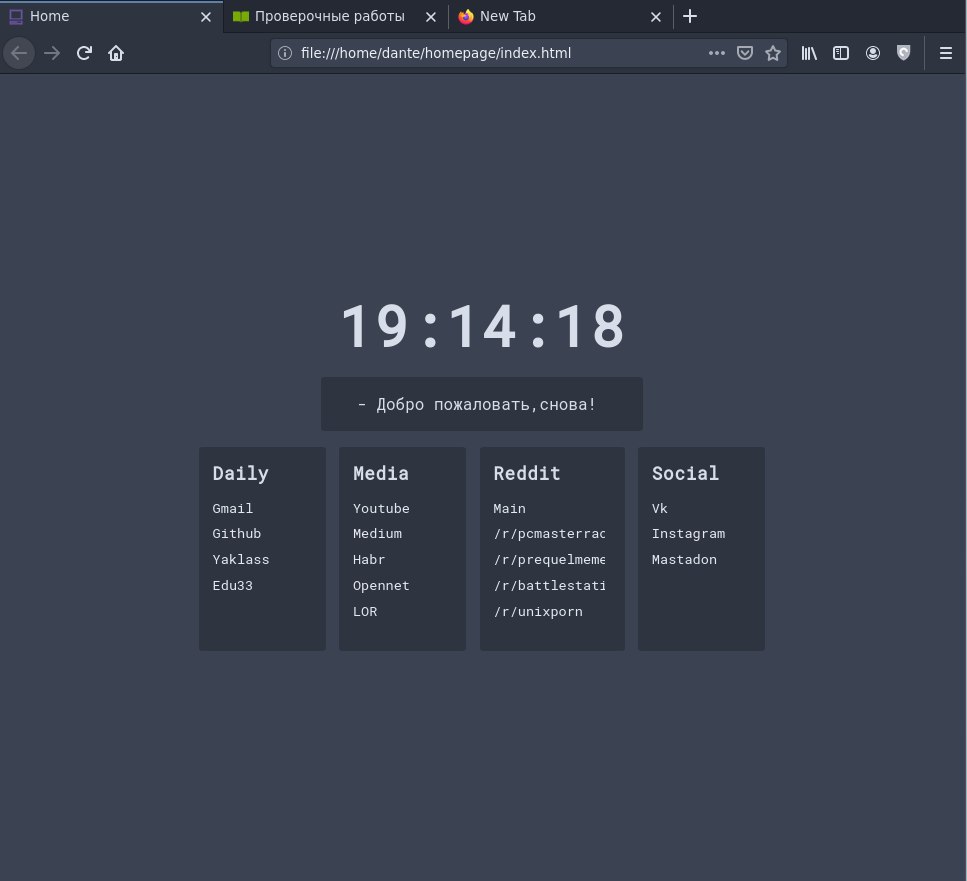Viewport: 967px width, 881px height.
Task: Open the Gmail link
Action: [232, 509]
